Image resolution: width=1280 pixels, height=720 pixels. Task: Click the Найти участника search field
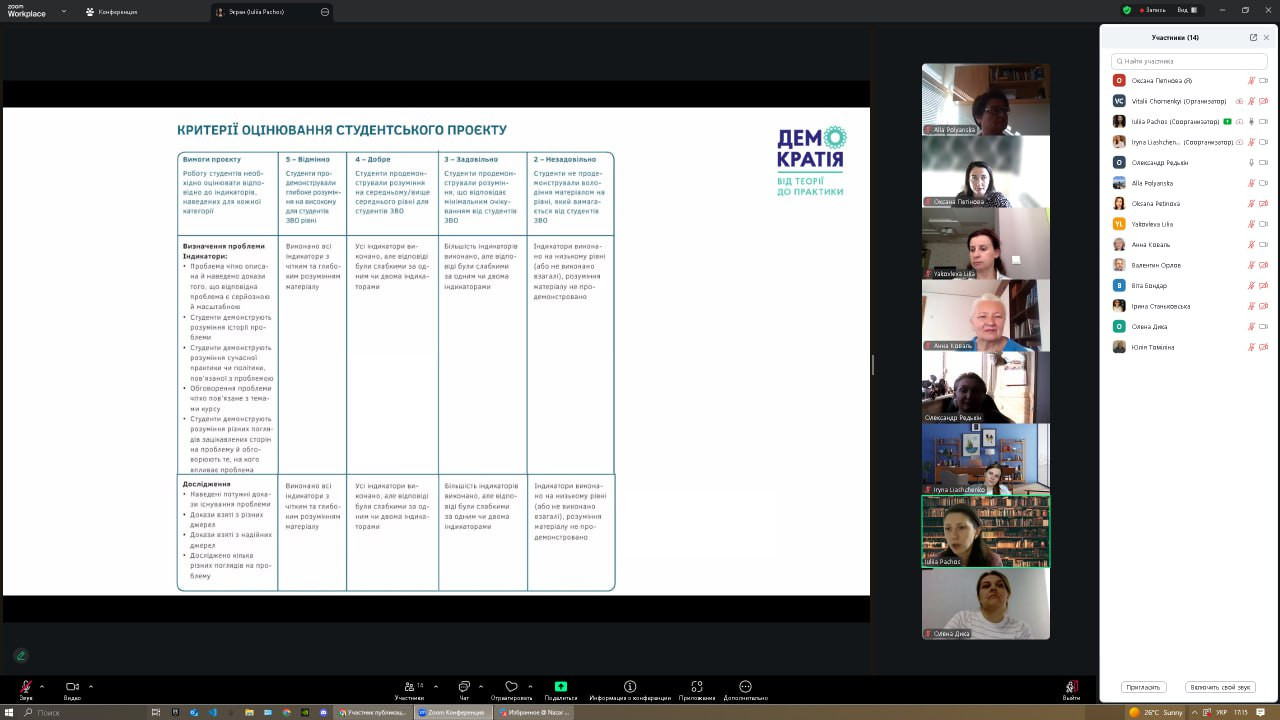pos(1189,61)
